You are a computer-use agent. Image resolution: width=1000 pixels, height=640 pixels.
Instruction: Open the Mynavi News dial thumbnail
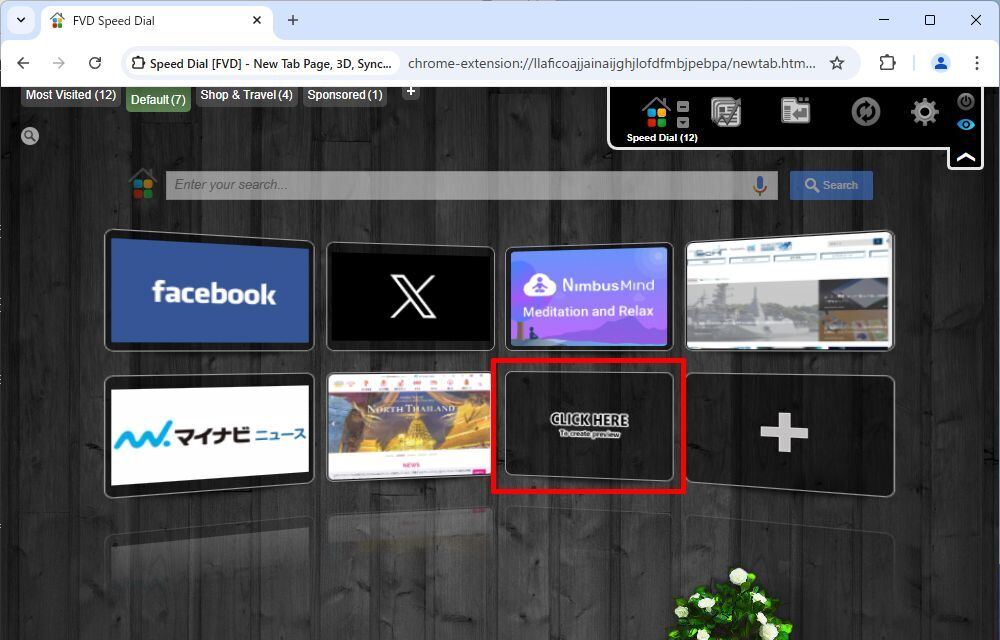point(209,435)
